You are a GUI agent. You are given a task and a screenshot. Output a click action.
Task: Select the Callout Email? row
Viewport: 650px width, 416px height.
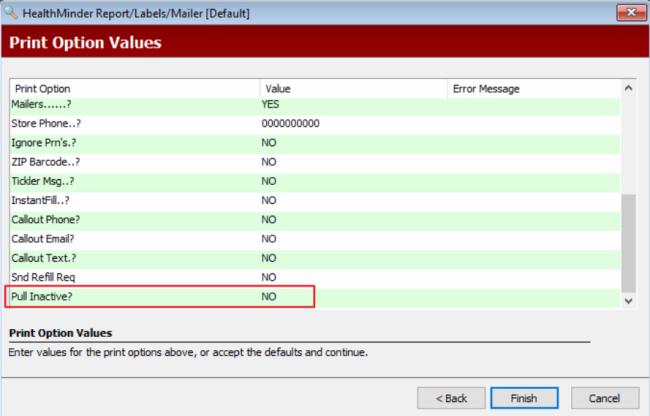(315, 239)
